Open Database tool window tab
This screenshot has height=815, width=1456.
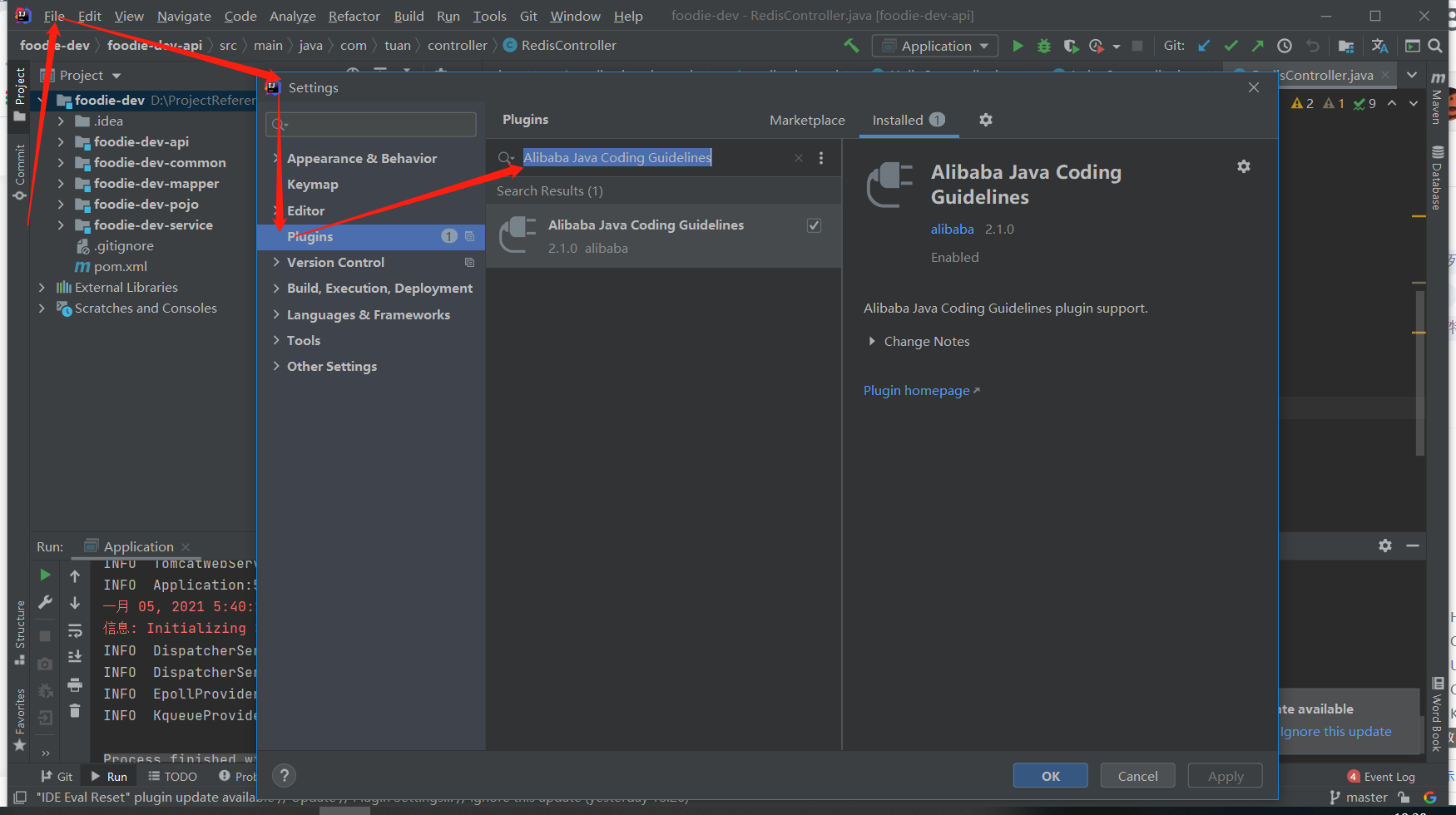(x=1437, y=177)
